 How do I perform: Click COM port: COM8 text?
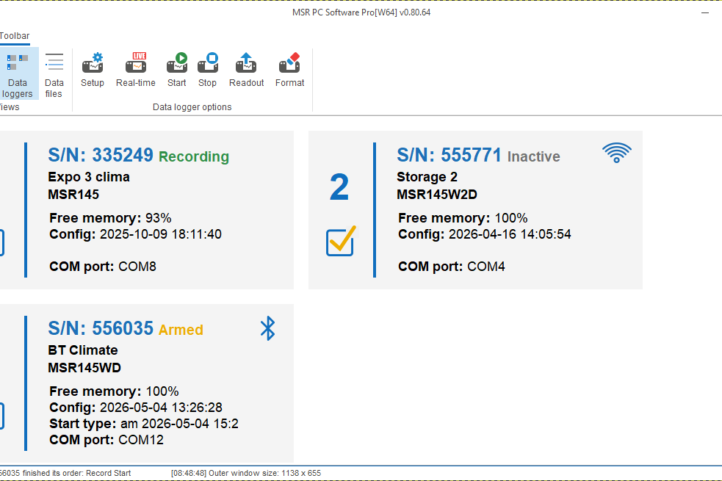[x=103, y=267]
